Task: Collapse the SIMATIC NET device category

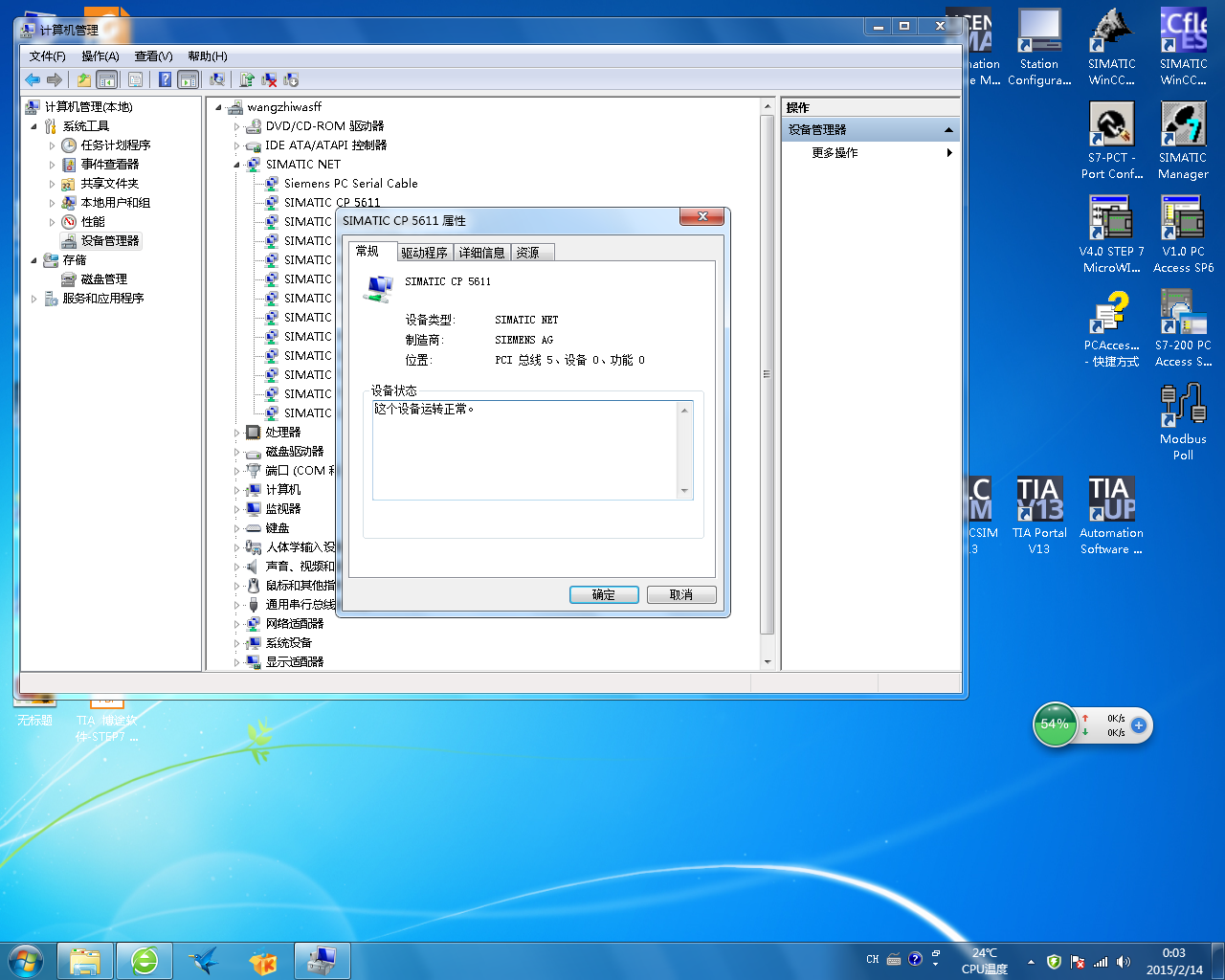Action: (236, 165)
